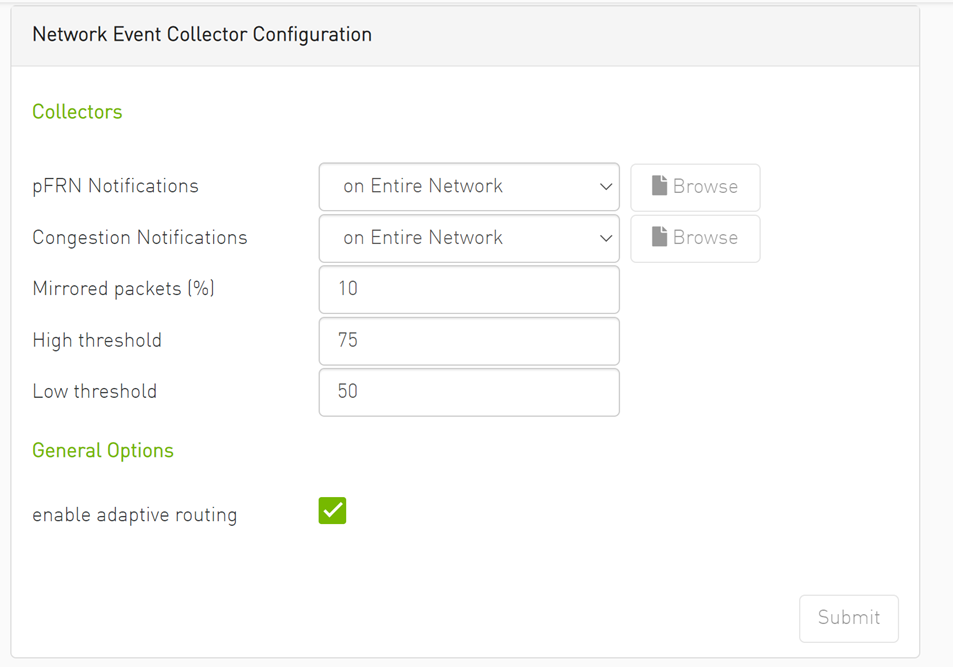
Task: Click the "Congestion Notifications" label
Action: [x=140, y=238]
